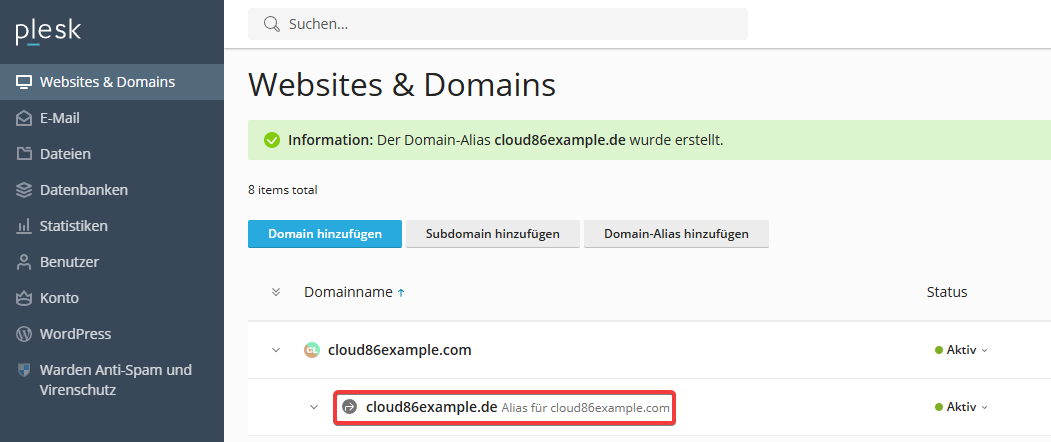Expand all domains with double chevron

(275, 292)
